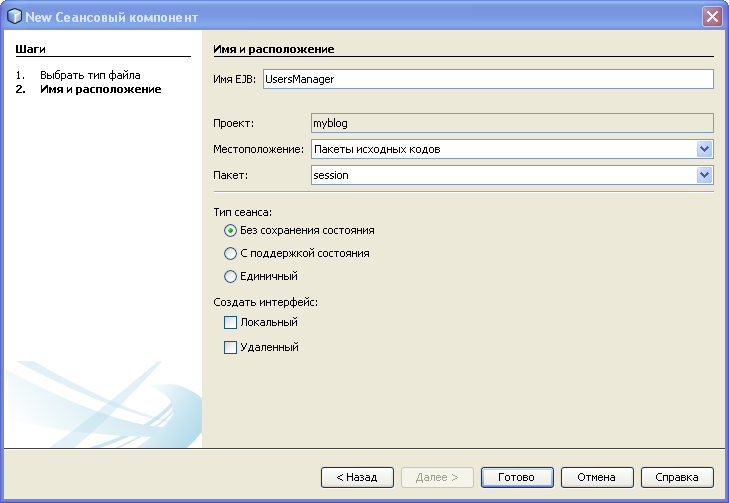Click the Шаги heading

pyautogui.click(x=30, y=49)
